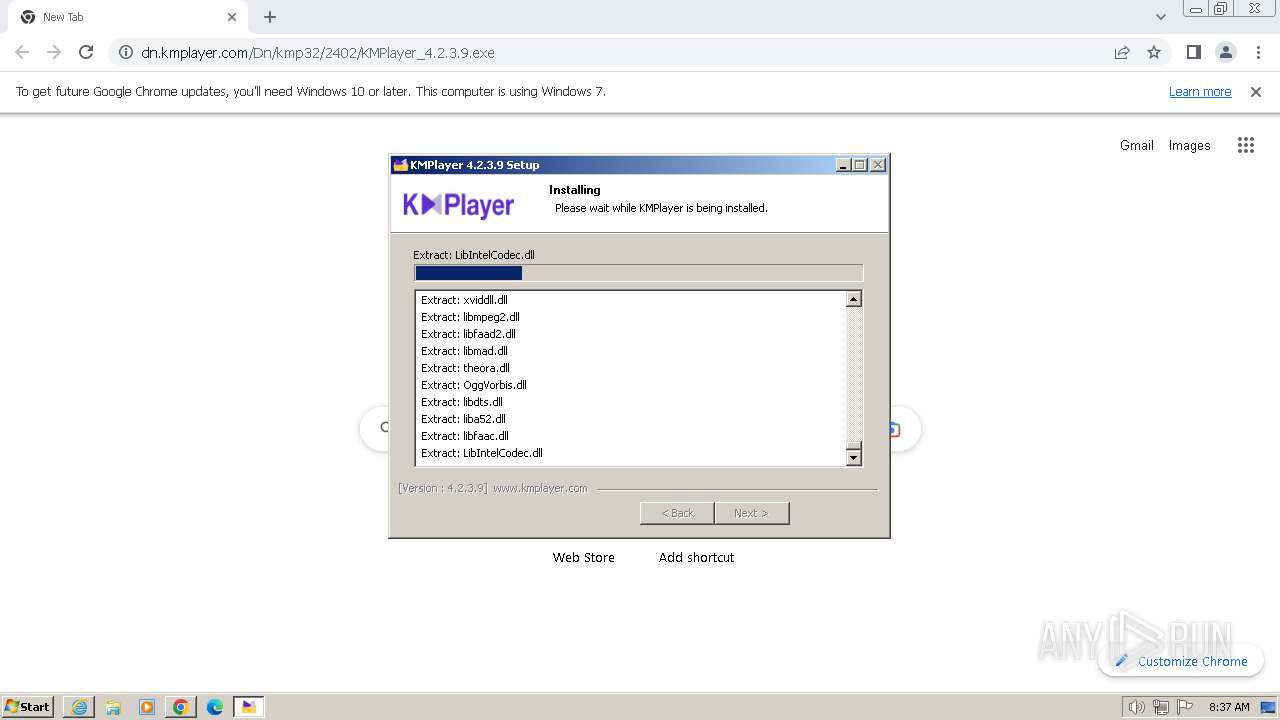Open a new tab with plus button
1280x720 pixels.
(x=270, y=17)
